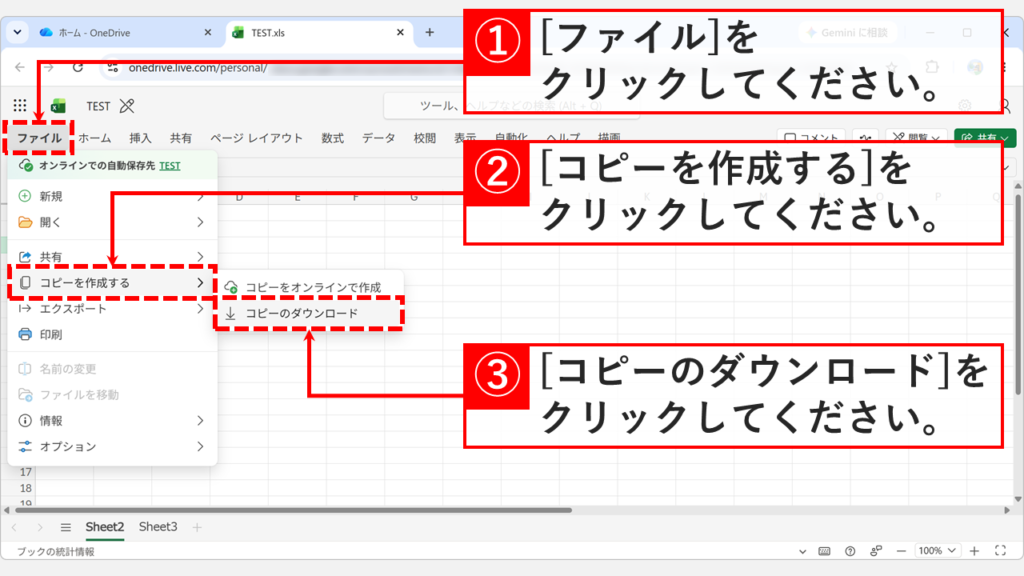Image resolution: width=1024 pixels, height=576 pixels.
Task: Click the unsaved-sync icon next to TEST
Action: click(x=127, y=106)
